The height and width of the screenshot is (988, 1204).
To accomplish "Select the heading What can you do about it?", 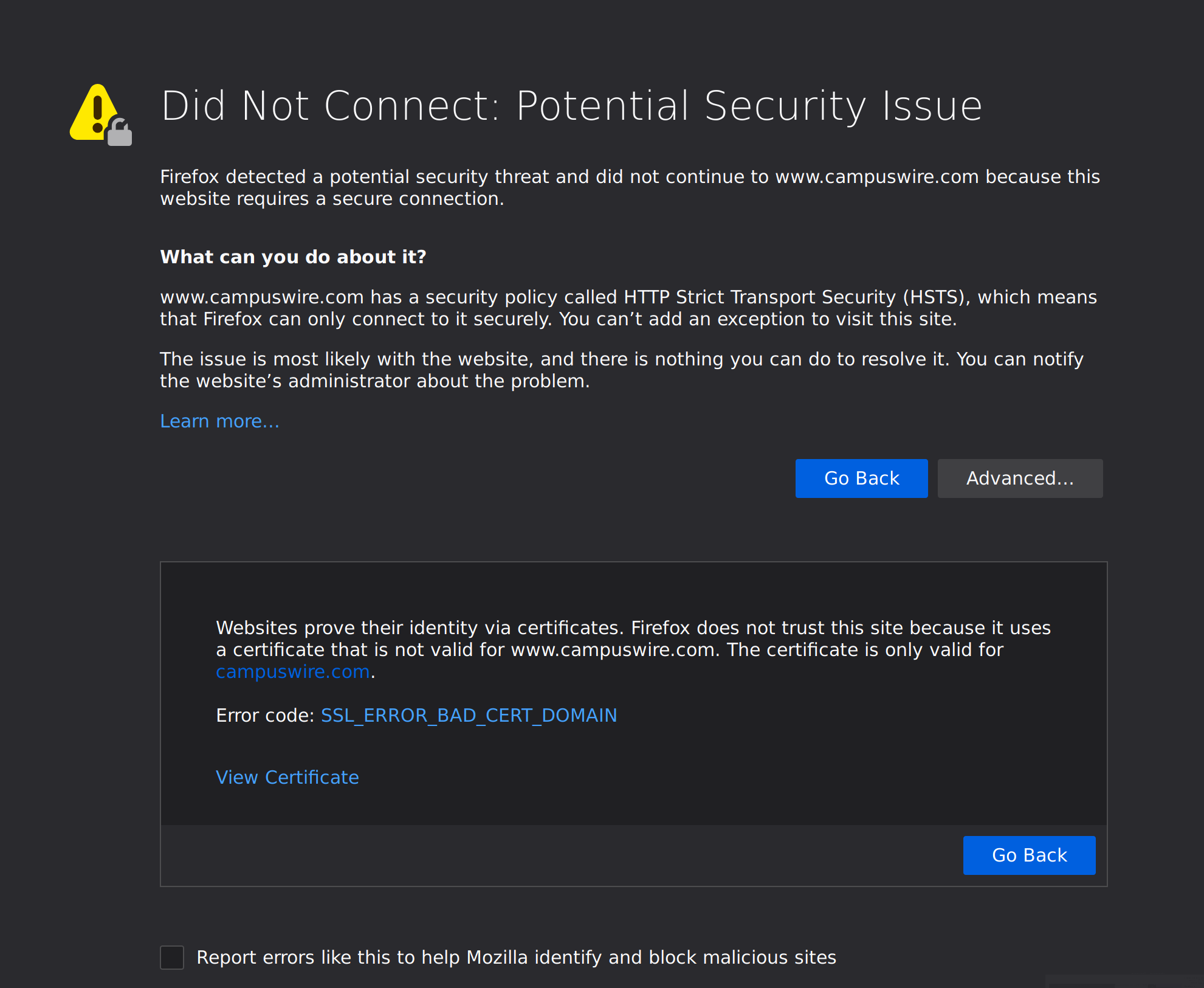I will (x=293, y=257).
